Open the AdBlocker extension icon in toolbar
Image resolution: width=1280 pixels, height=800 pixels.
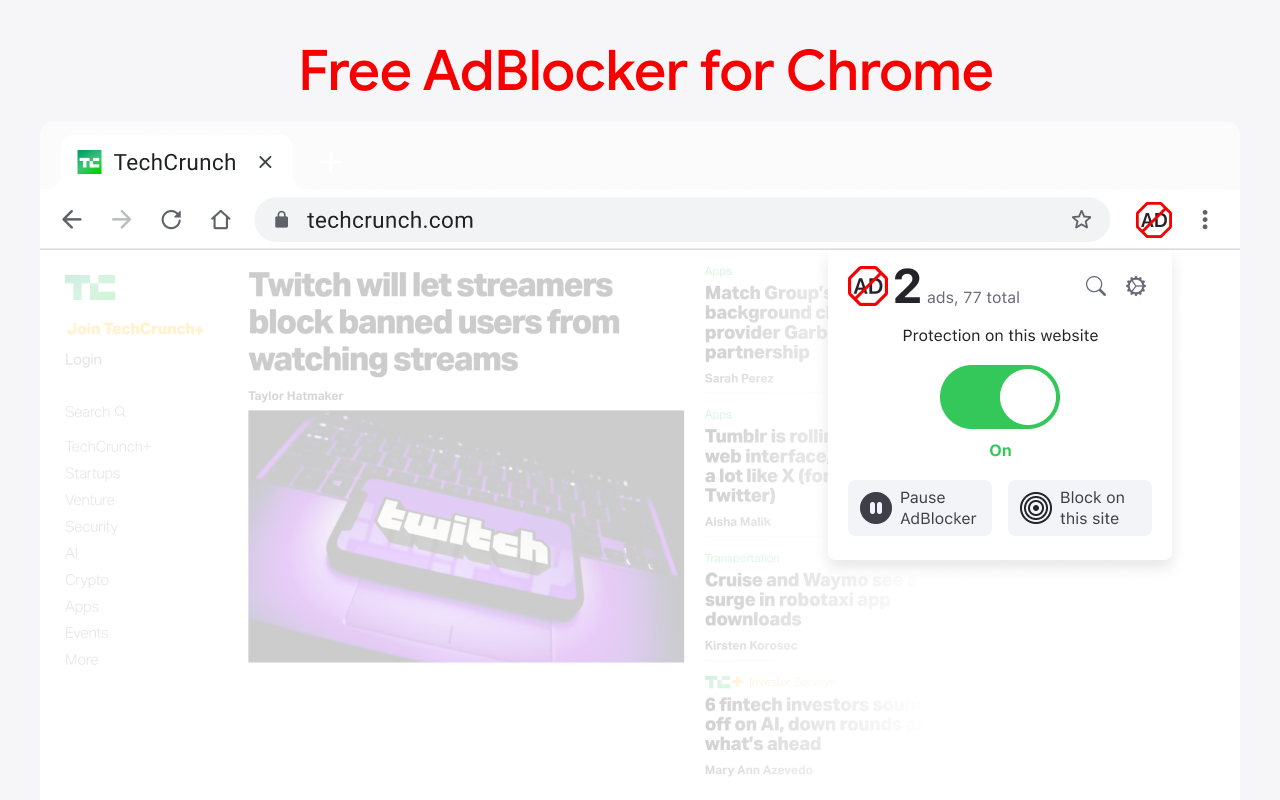click(1154, 220)
